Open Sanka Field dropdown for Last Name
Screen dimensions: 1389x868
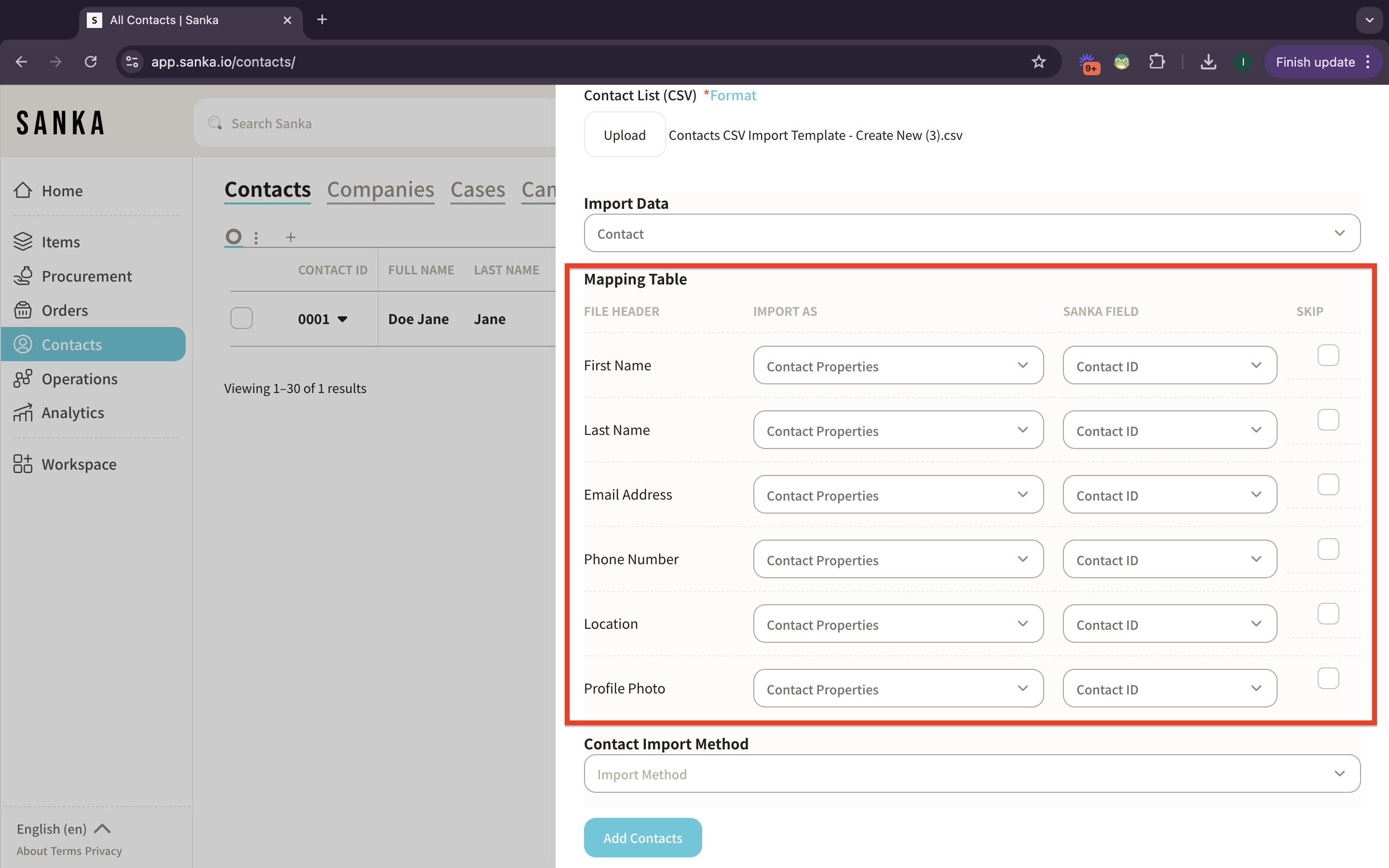[x=1169, y=430]
